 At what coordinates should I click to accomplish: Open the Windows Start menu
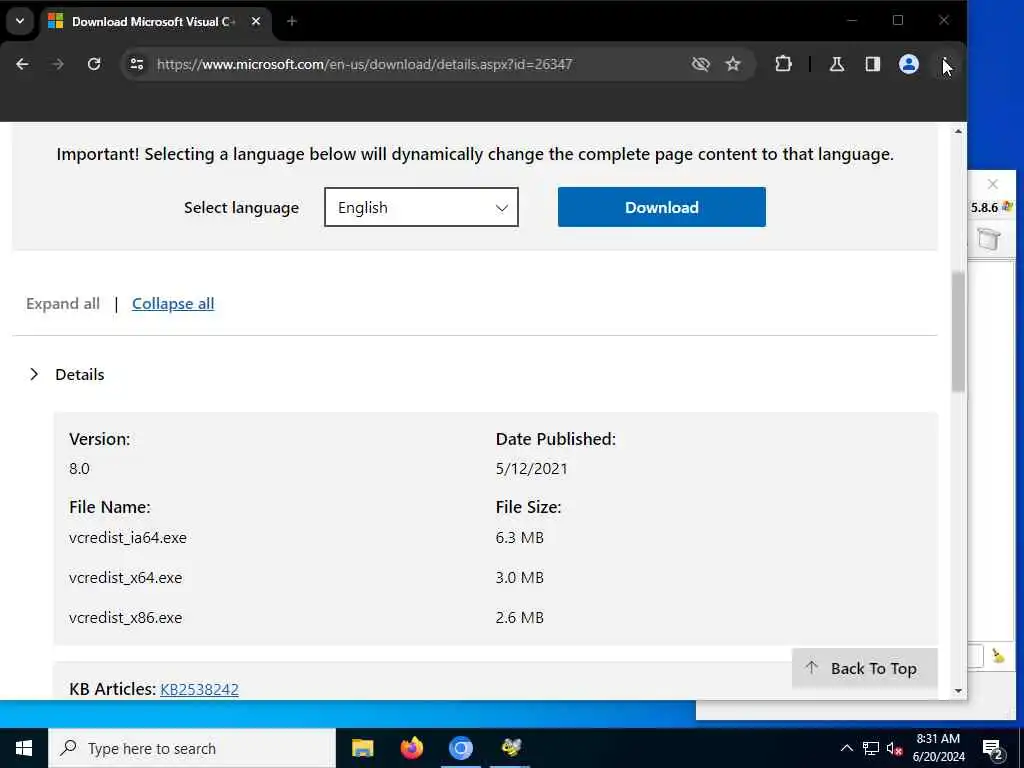point(24,748)
